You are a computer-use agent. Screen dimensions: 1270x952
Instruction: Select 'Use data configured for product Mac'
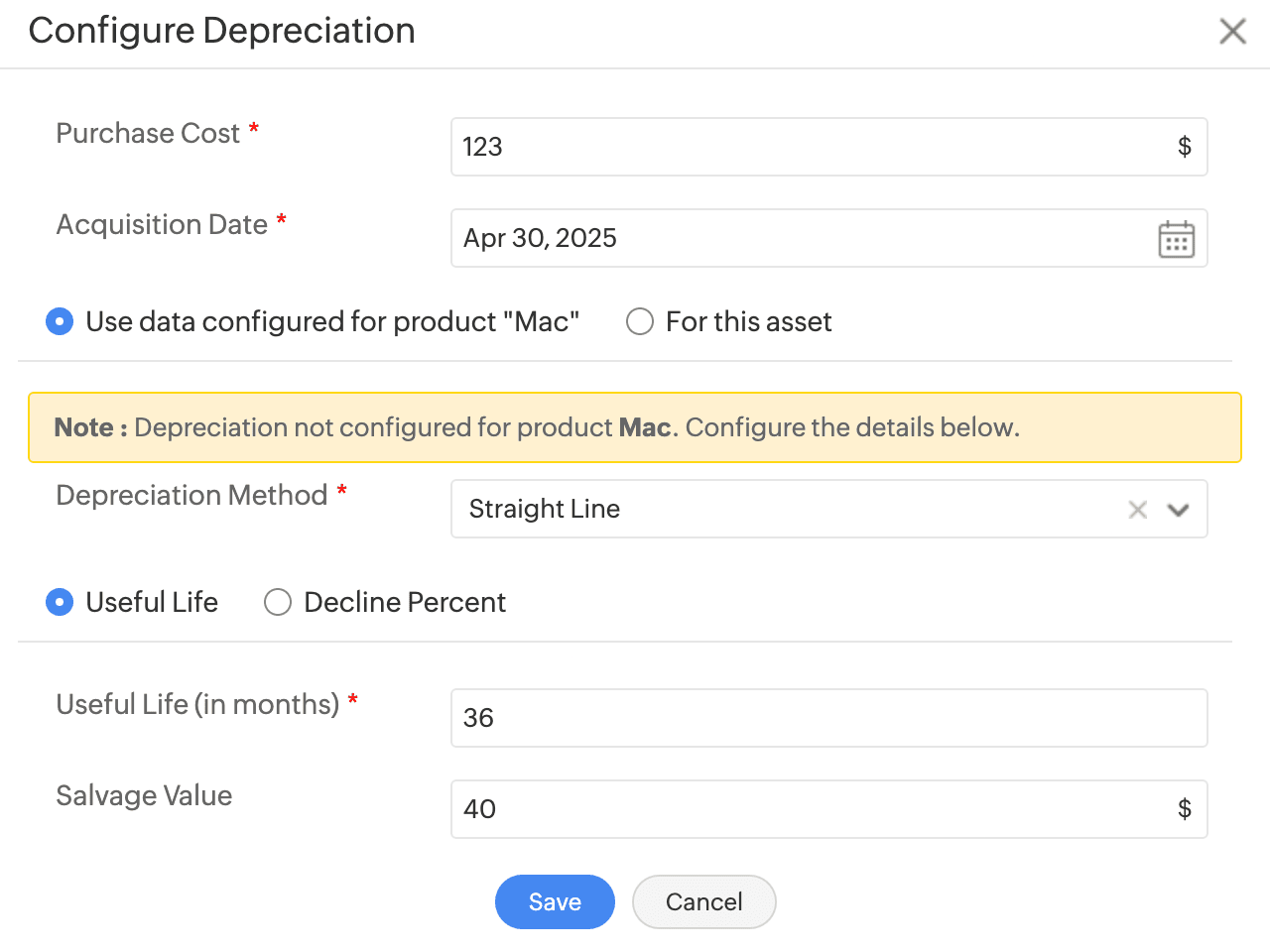(60, 322)
